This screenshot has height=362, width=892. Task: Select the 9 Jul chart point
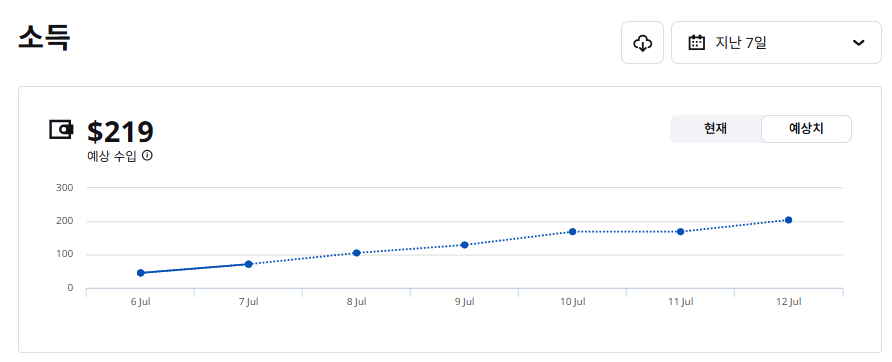[464, 245]
